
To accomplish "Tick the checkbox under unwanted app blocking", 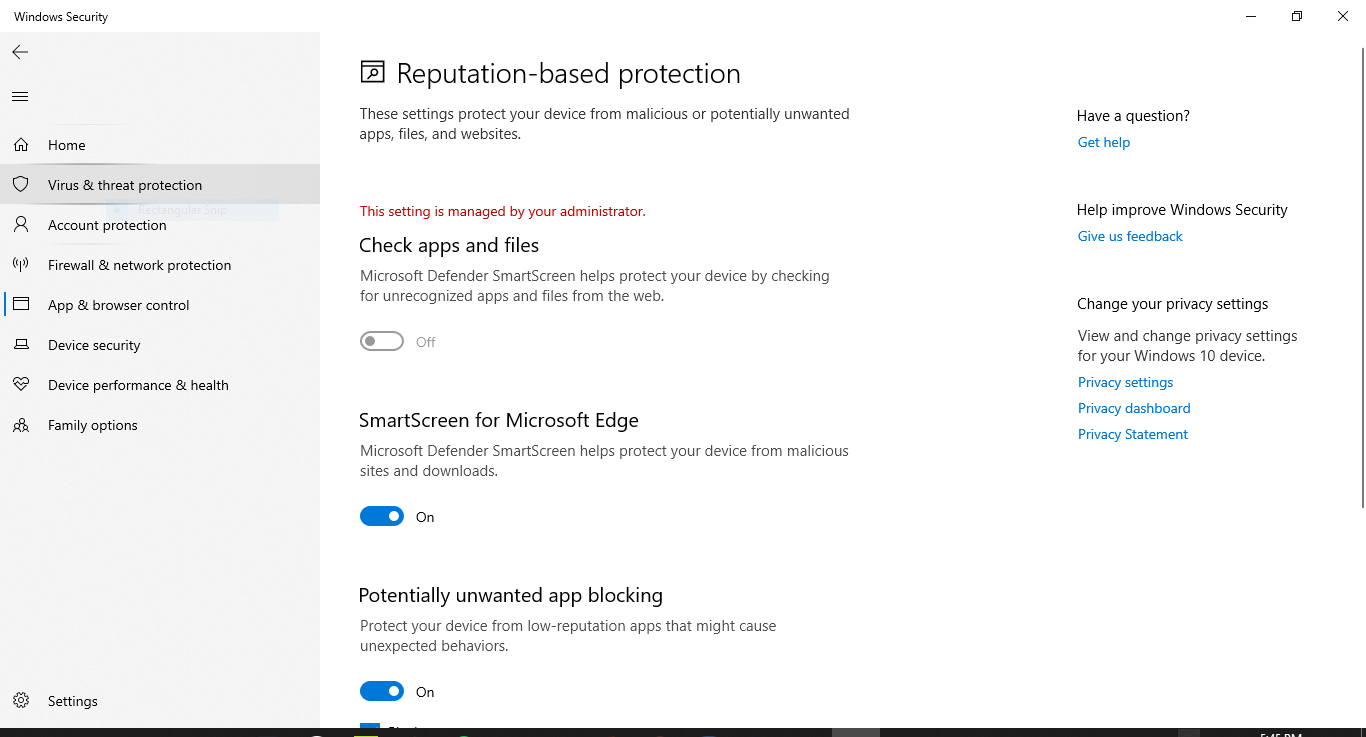I will (370, 729).
